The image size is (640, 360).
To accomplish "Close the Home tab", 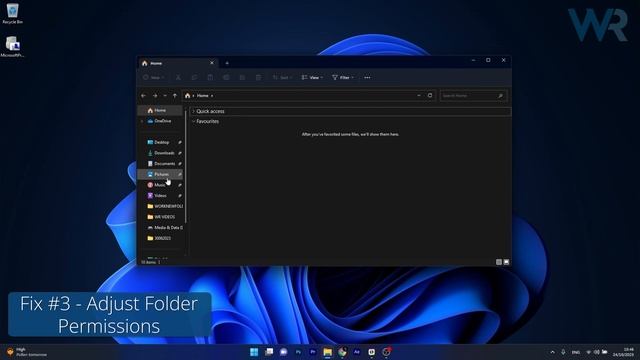I will click(212, 63).
